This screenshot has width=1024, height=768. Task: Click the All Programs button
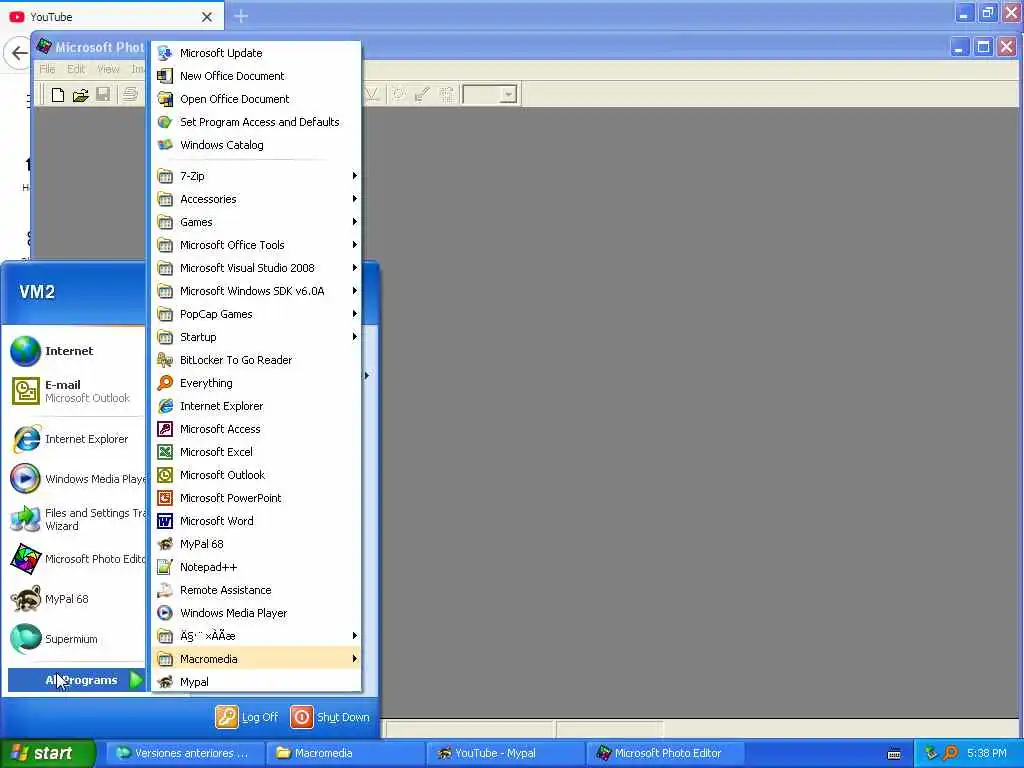(76, 680)
